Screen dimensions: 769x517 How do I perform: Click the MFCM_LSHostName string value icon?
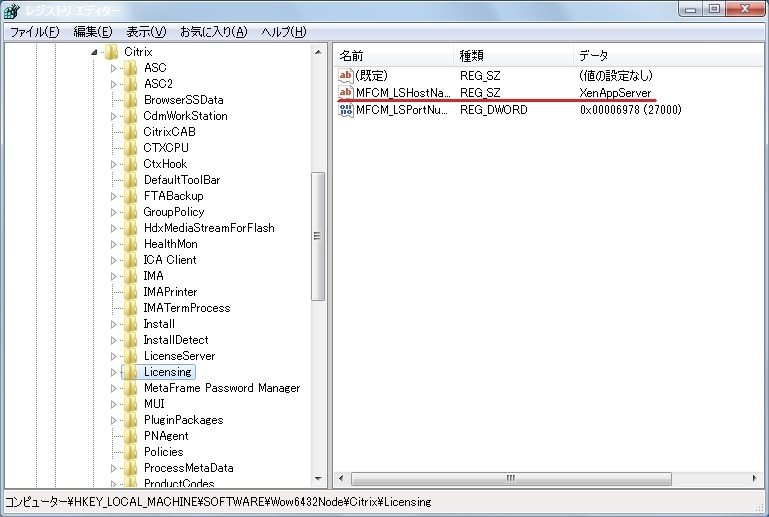tap(346, 92)
